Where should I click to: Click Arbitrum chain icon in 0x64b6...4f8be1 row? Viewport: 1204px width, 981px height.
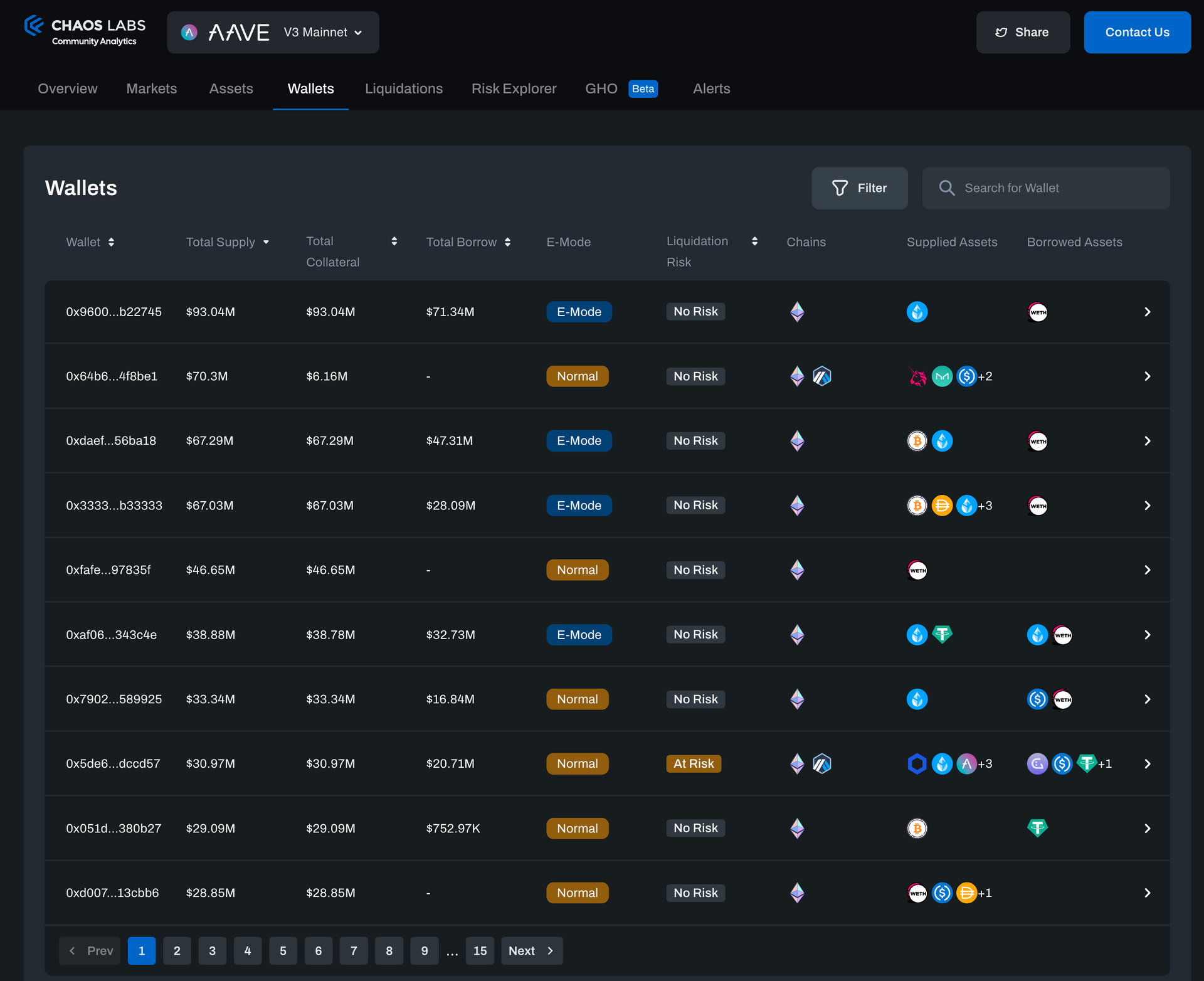(x=822, y=376)
